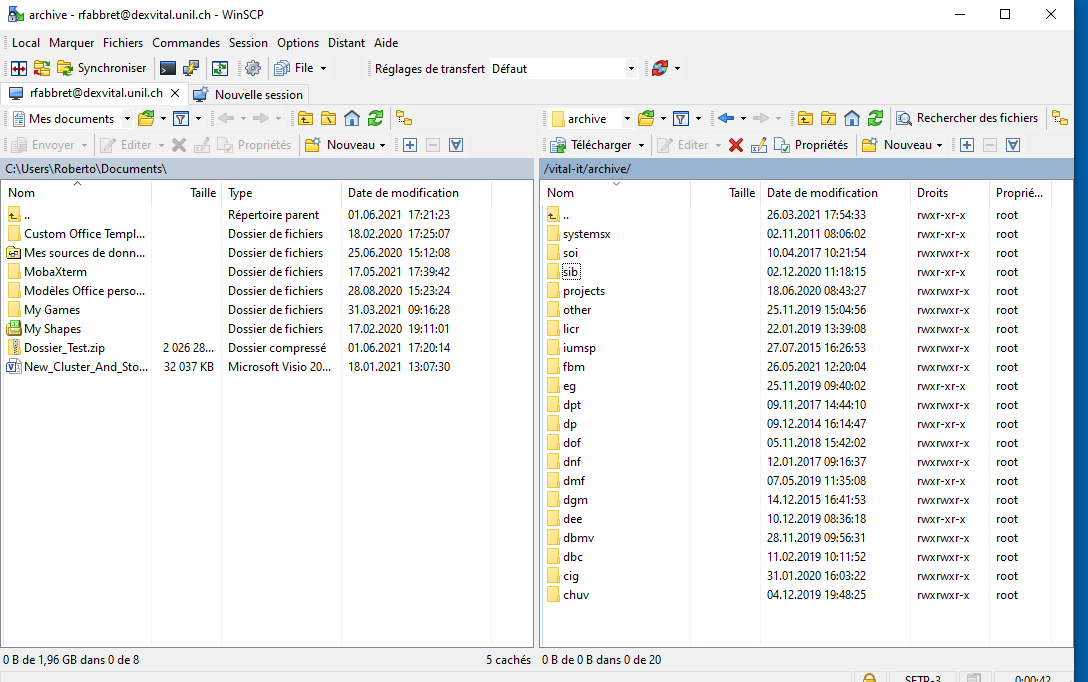
Task: Open the Preferences gear icon
Action: click(252, 68)
